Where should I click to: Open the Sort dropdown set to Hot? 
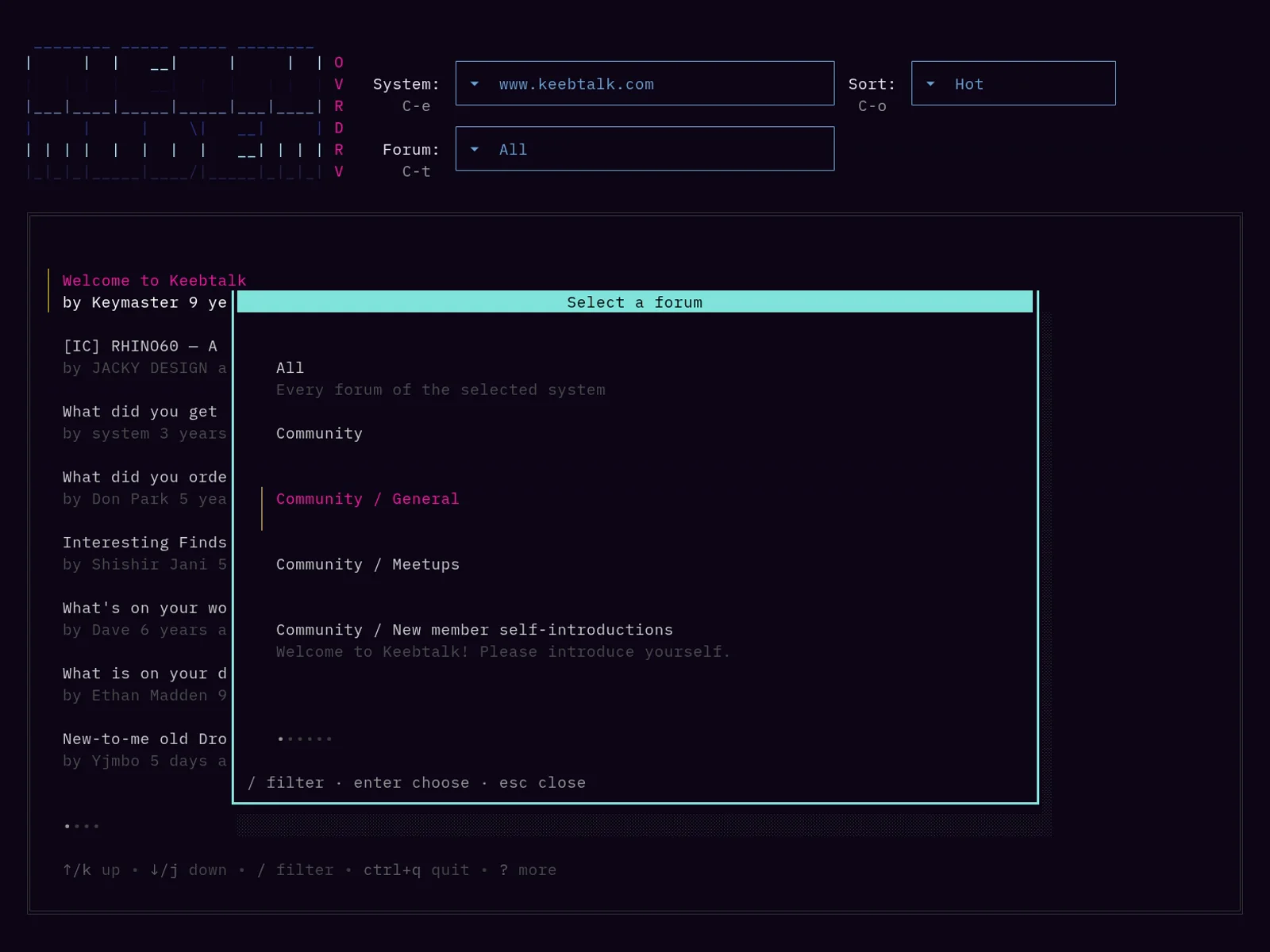(1013, 83)
